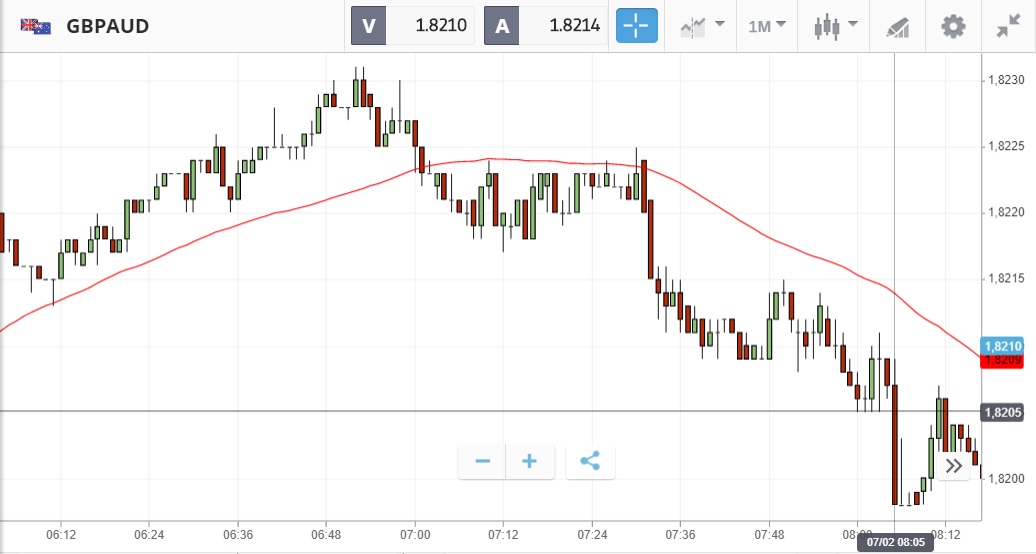Viewport: 1036px width, 554px height.
Task: Zoom in with the plus button
Action: point(530,461)
